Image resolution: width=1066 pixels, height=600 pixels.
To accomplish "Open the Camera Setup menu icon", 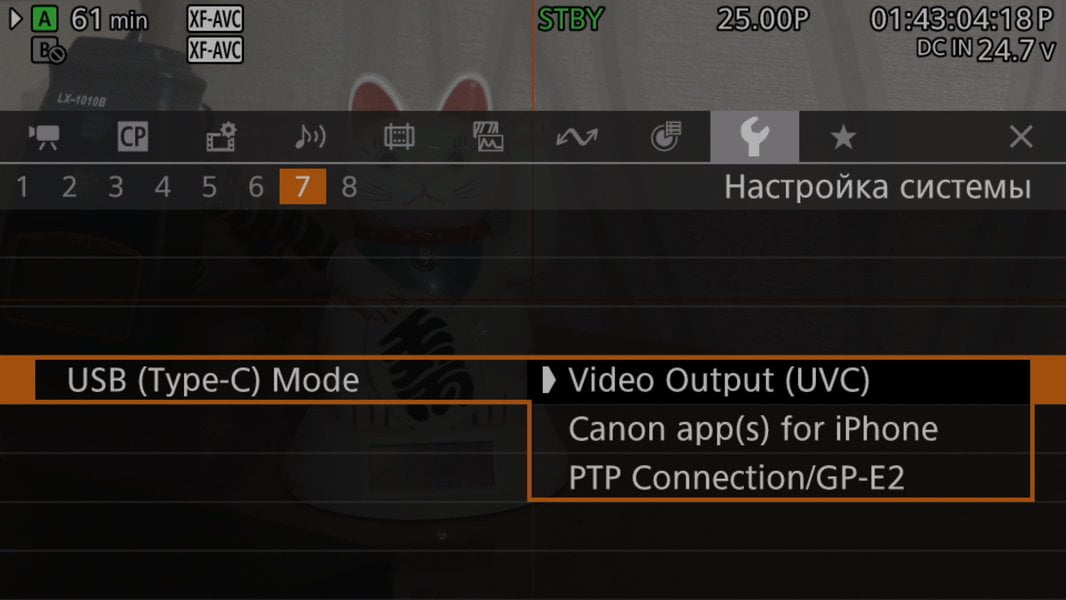I will (44, 137).
